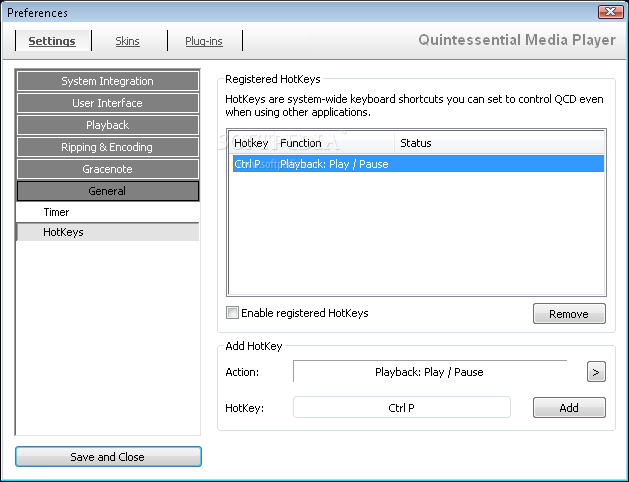Open User Interface settings category
This screenshot has width=629, height=482.
point(108,103)
